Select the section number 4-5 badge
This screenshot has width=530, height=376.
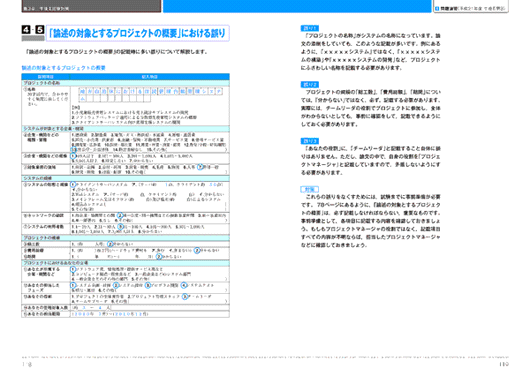tap(33, 30)
